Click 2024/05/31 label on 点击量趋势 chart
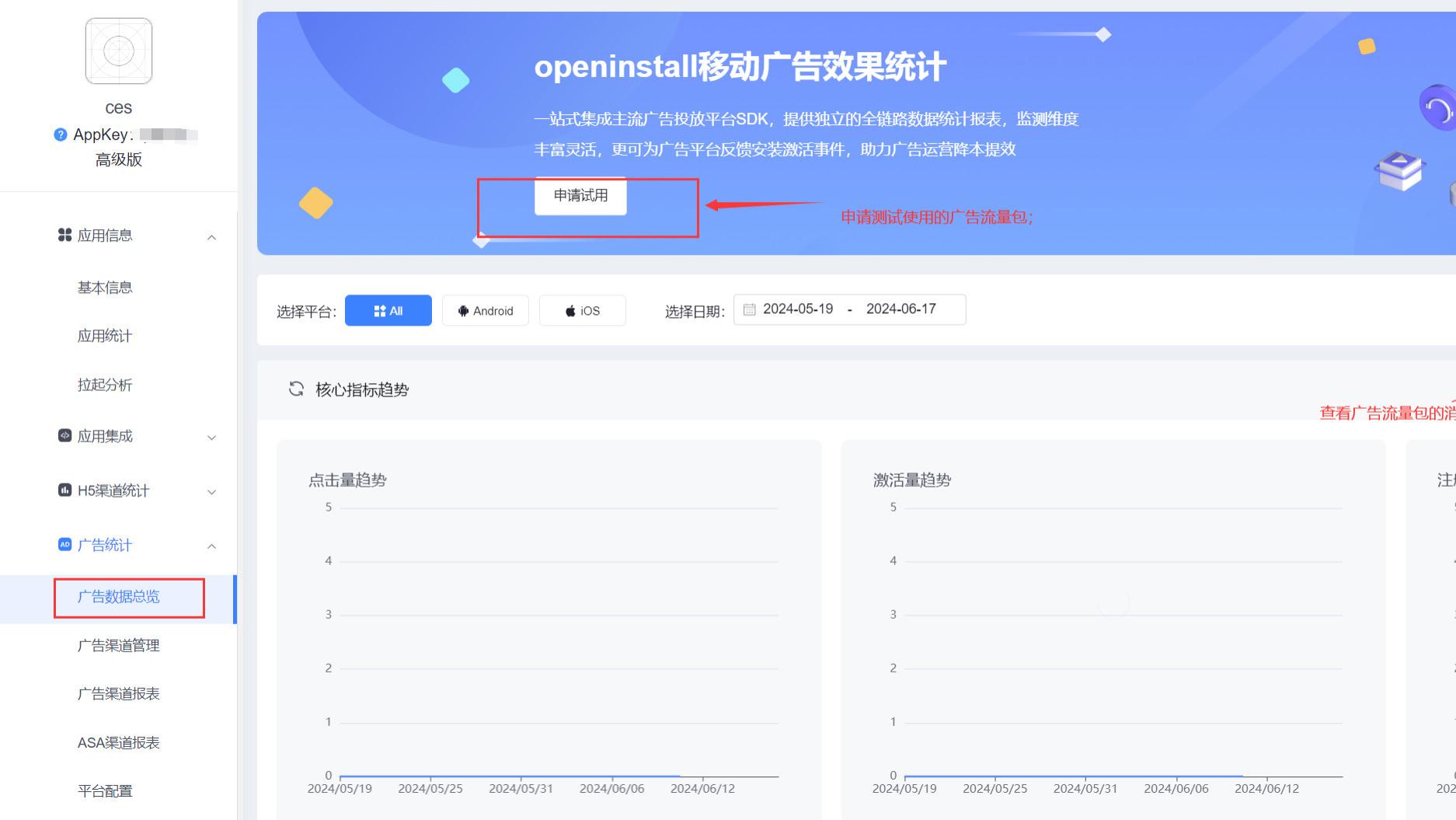Viewport: 1456px width, 820px height. click(521, 788)
